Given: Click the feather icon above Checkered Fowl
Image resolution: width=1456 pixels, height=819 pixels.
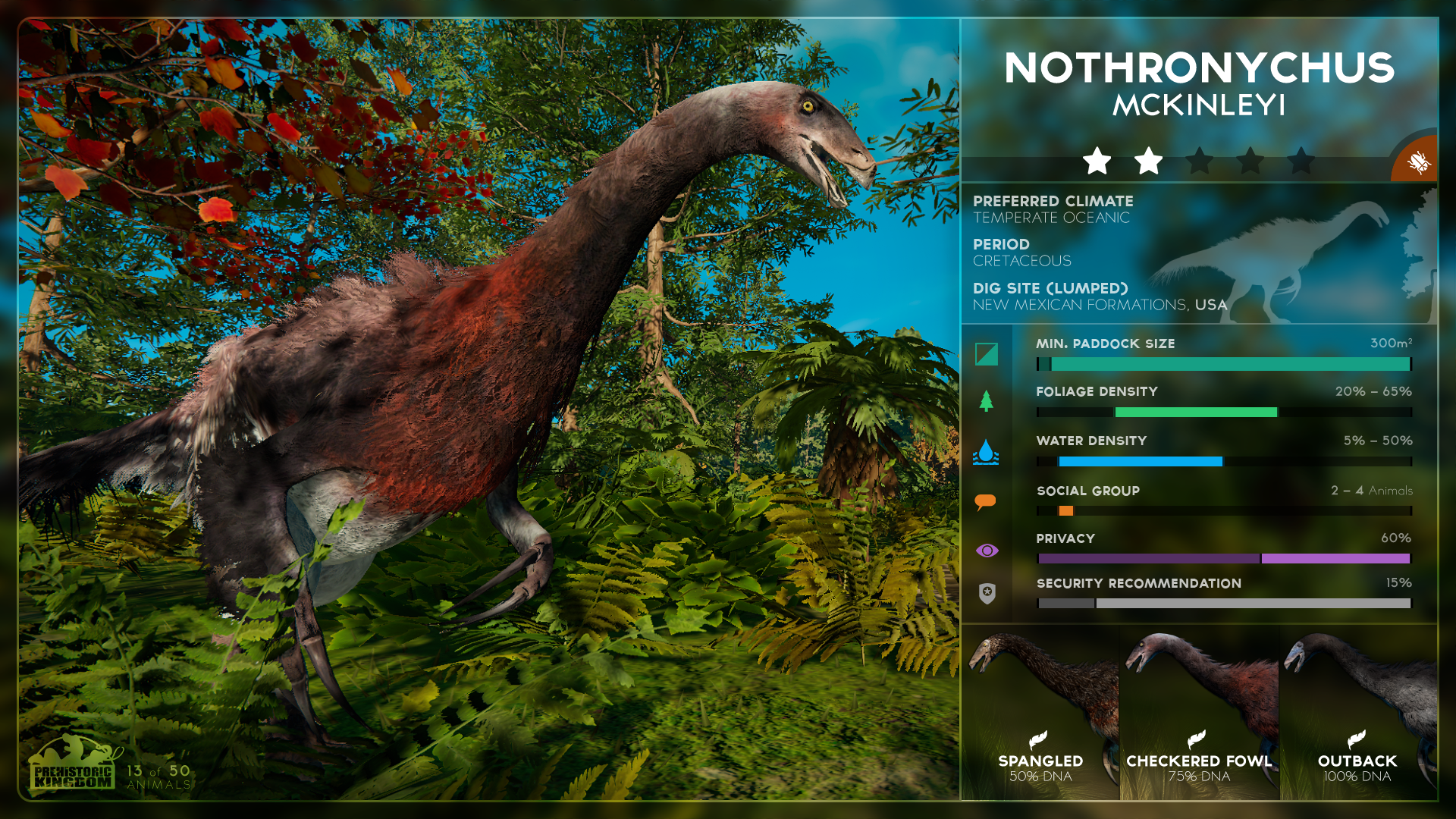Looking at the screenshot, I should click(1197, 739).
